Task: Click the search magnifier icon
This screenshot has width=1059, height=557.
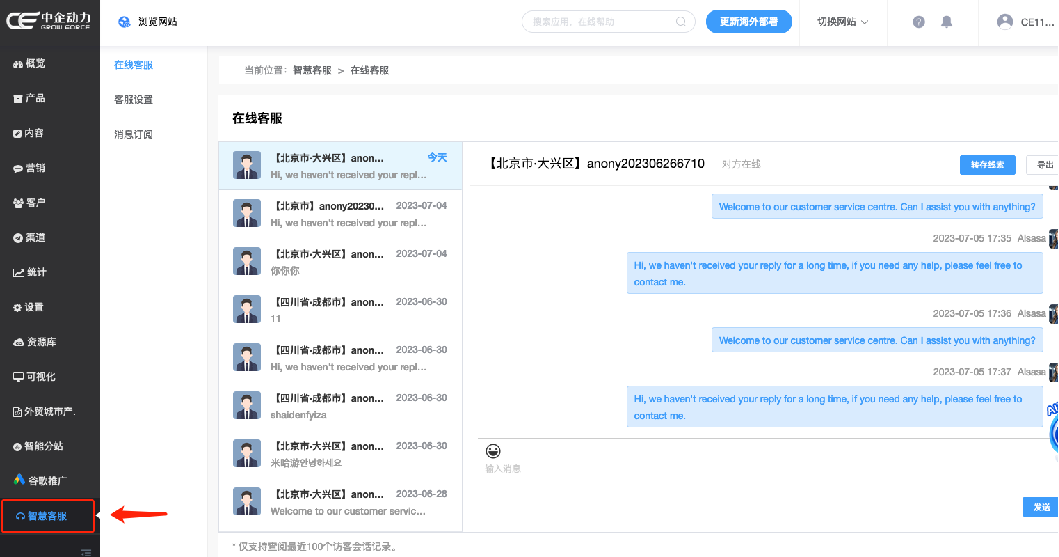Action: pyautogui.click(x=681, y=22)
